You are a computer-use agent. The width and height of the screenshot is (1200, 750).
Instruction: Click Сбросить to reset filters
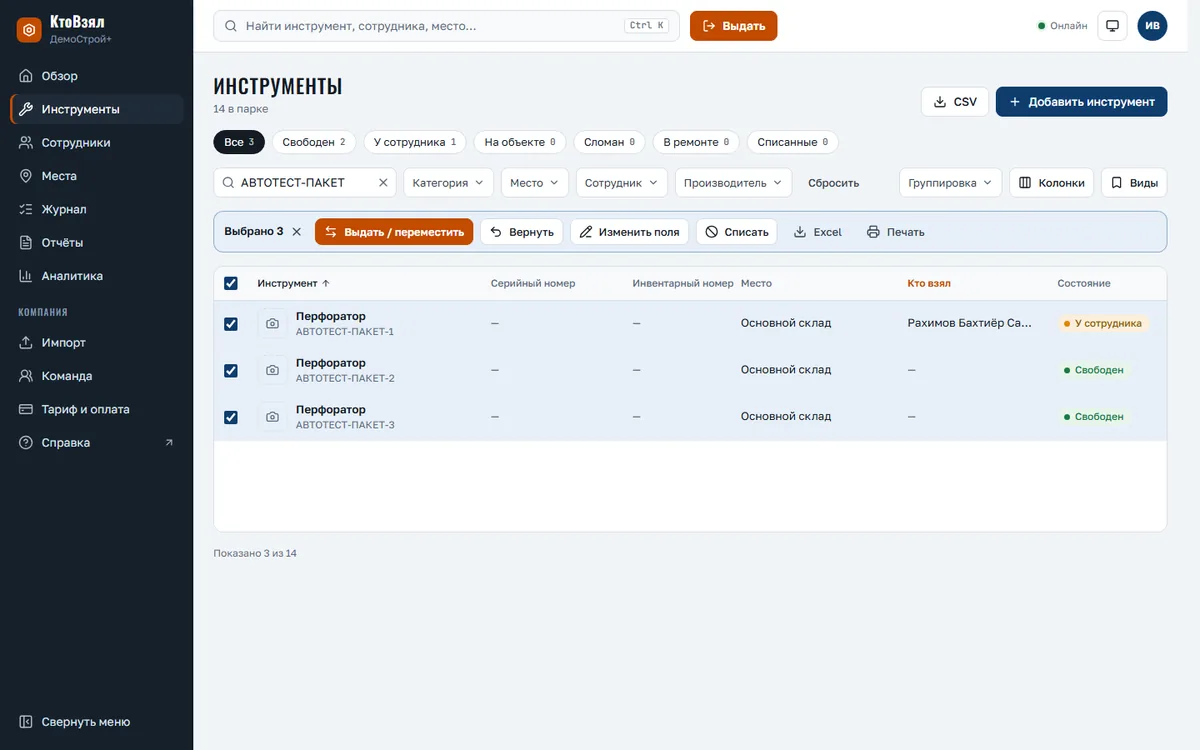pyautogui.click(x=834, y=183)
